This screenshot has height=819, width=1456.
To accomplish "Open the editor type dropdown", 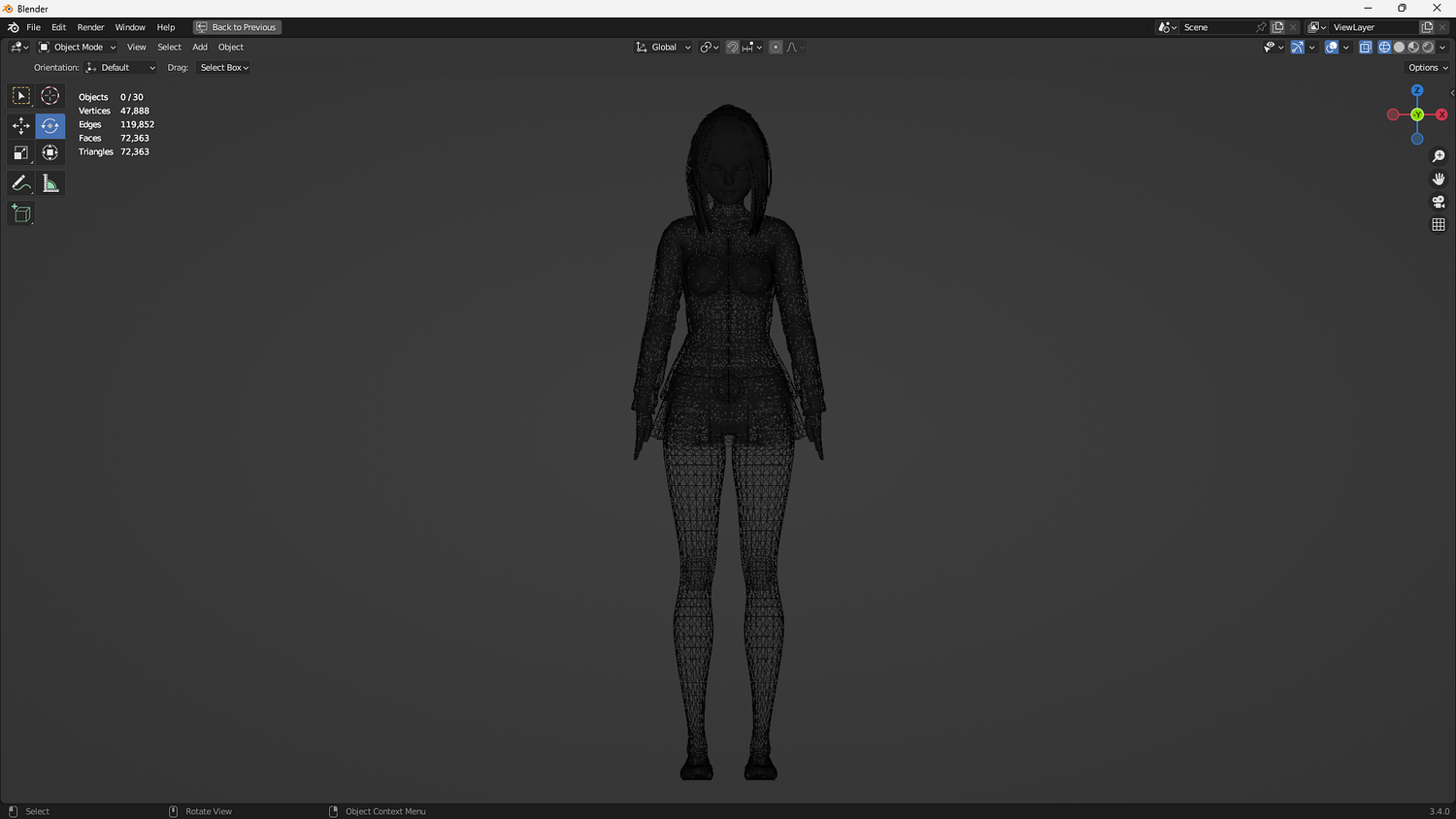I will (18, 48).
